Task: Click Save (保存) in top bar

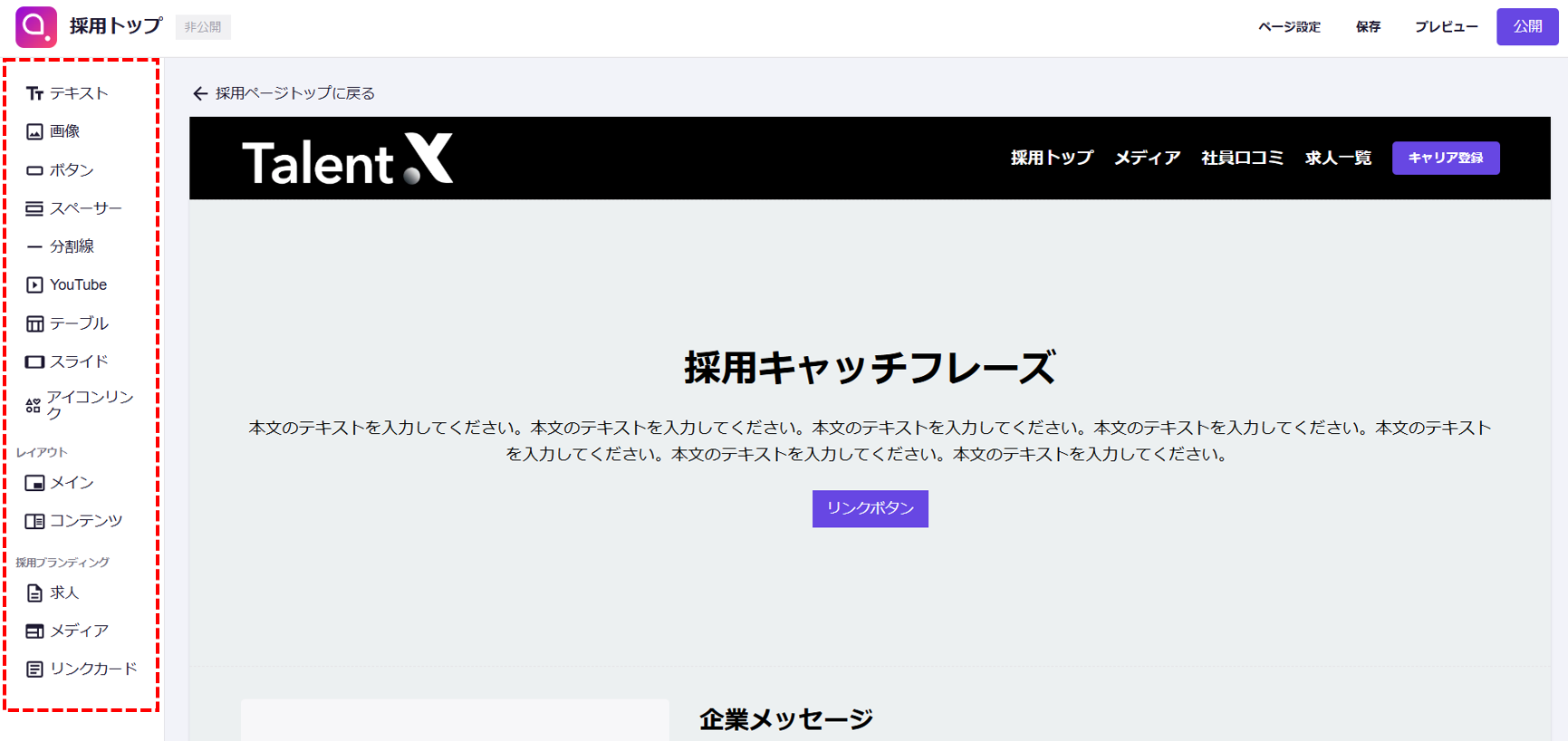Action: click(1368, 27)
